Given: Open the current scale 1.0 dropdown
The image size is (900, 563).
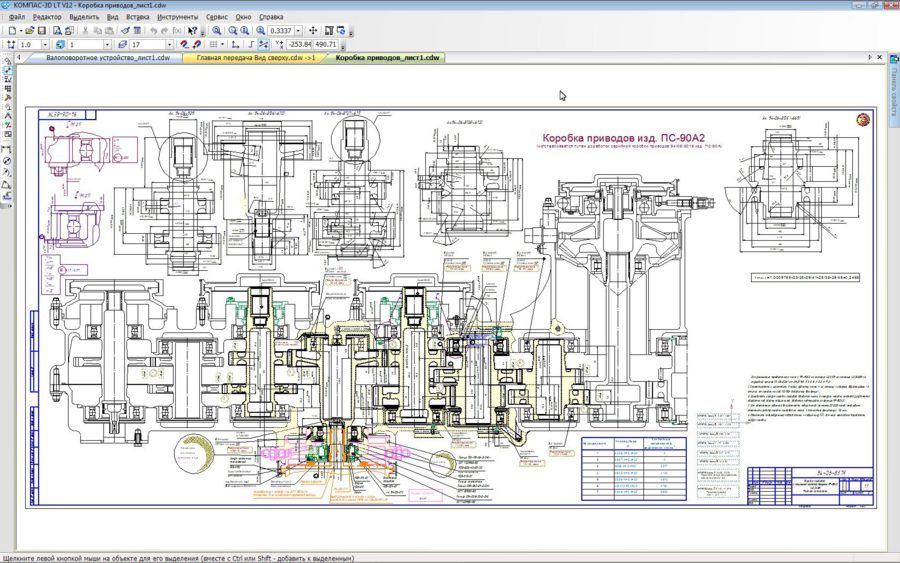Looking at the screenshot, I should click(x=46, y=45).
